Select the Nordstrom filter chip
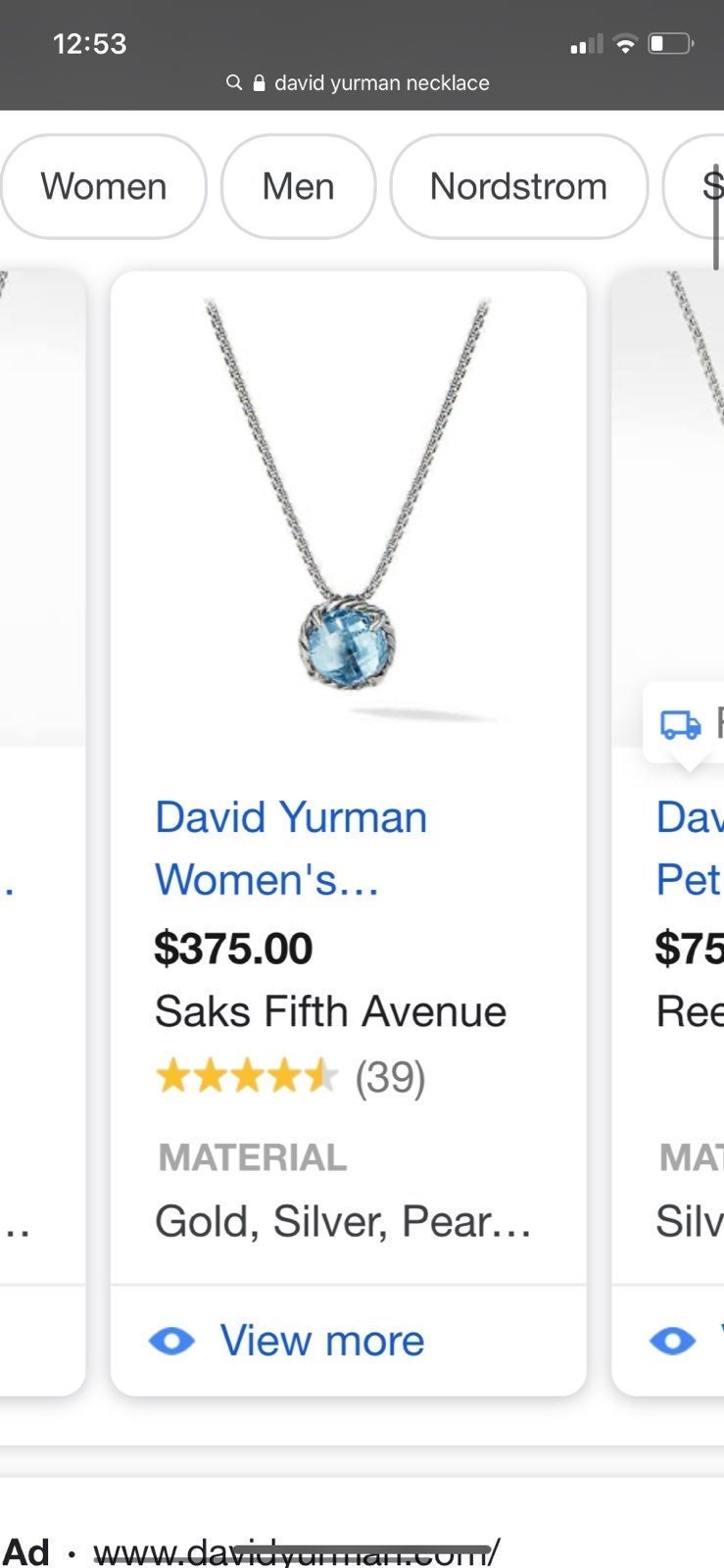The image size is (724, 1568). [518, 186]
